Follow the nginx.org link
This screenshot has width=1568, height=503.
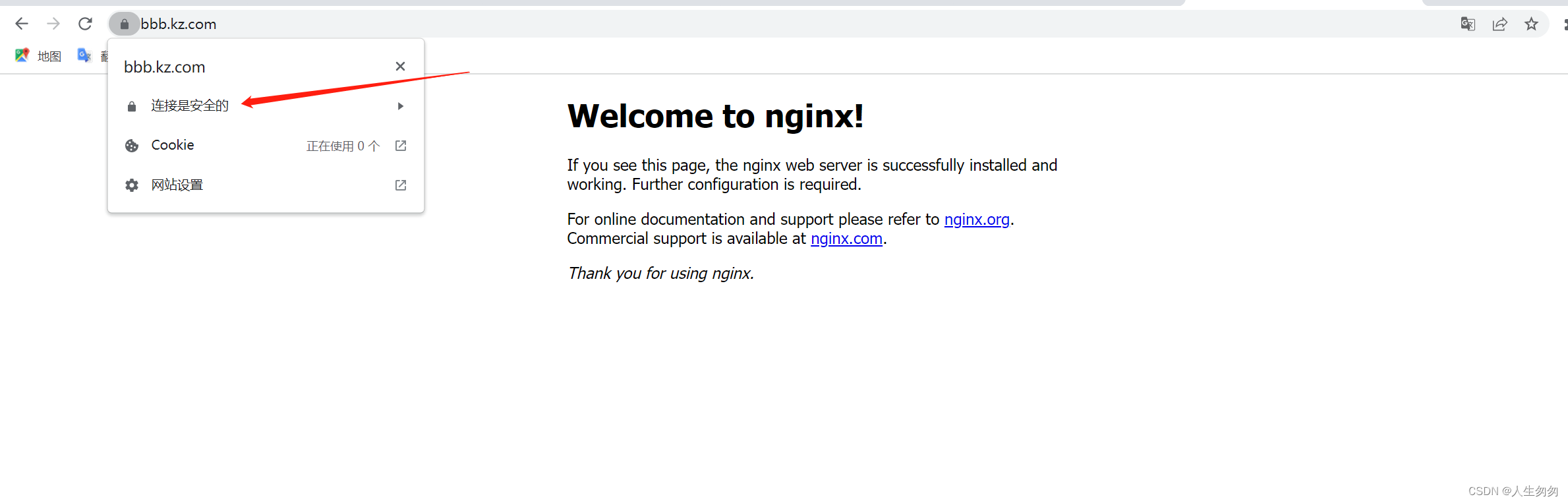977,220
